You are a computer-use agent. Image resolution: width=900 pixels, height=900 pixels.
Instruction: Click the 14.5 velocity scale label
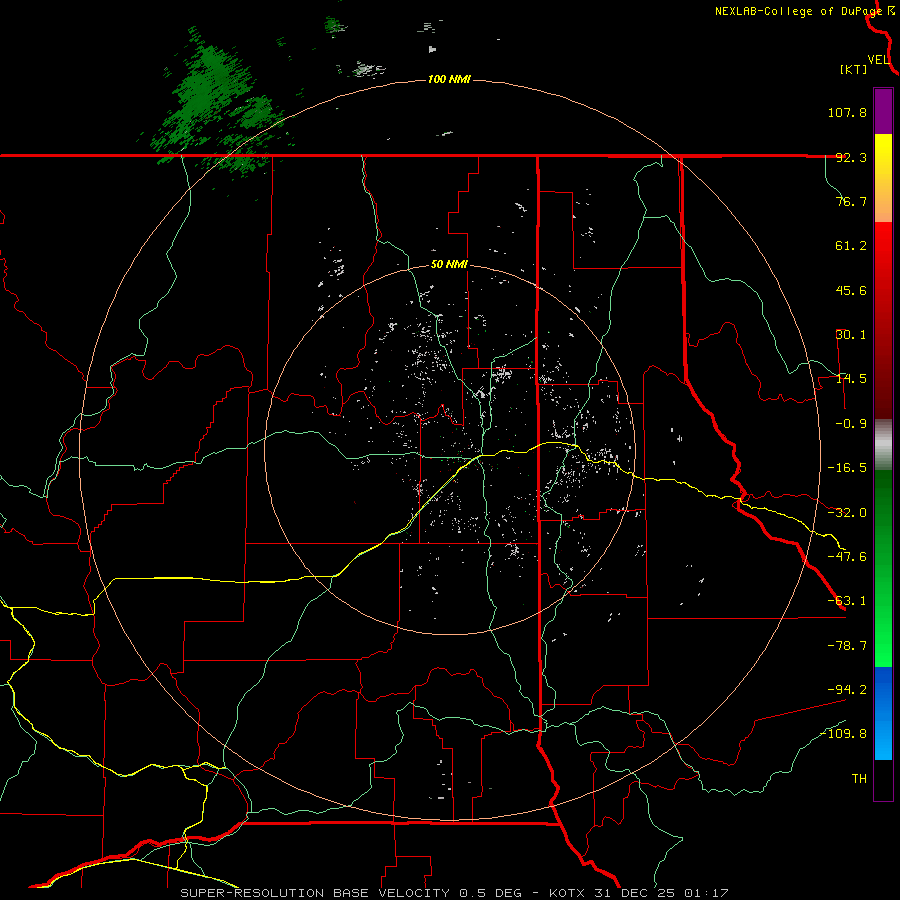(x=851, y=379)
